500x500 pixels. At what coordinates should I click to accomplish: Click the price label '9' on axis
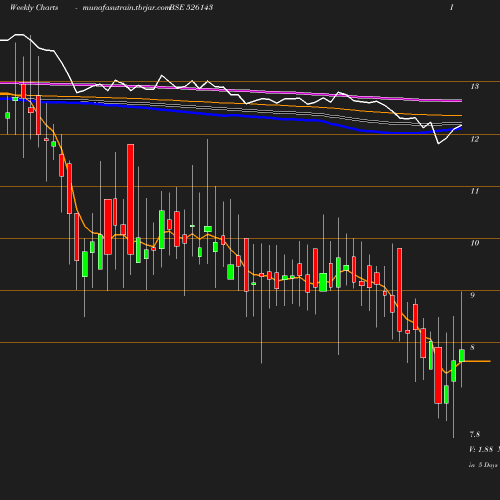(472, 295)
